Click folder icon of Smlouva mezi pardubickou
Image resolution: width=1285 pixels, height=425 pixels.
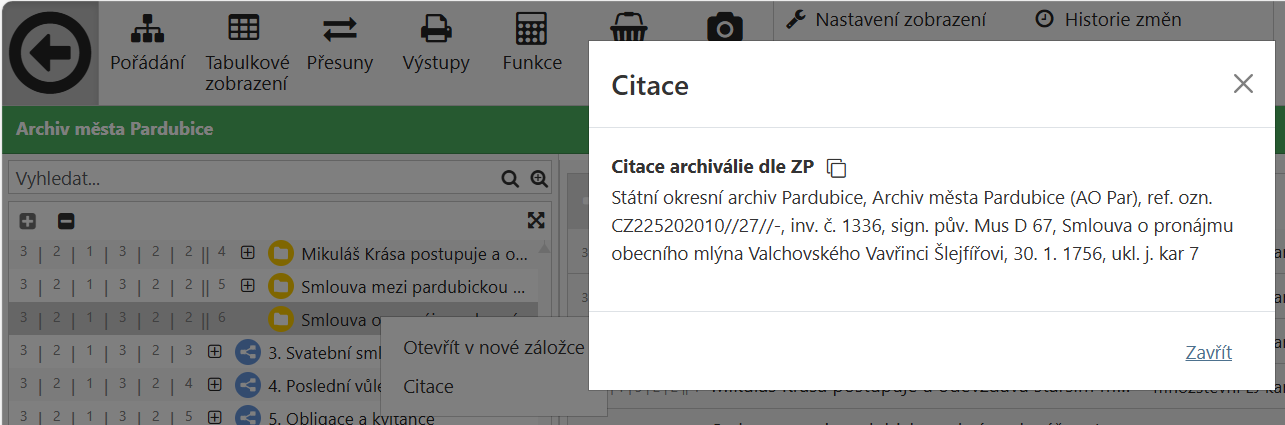pyautogui.click(x=280, y=287)
